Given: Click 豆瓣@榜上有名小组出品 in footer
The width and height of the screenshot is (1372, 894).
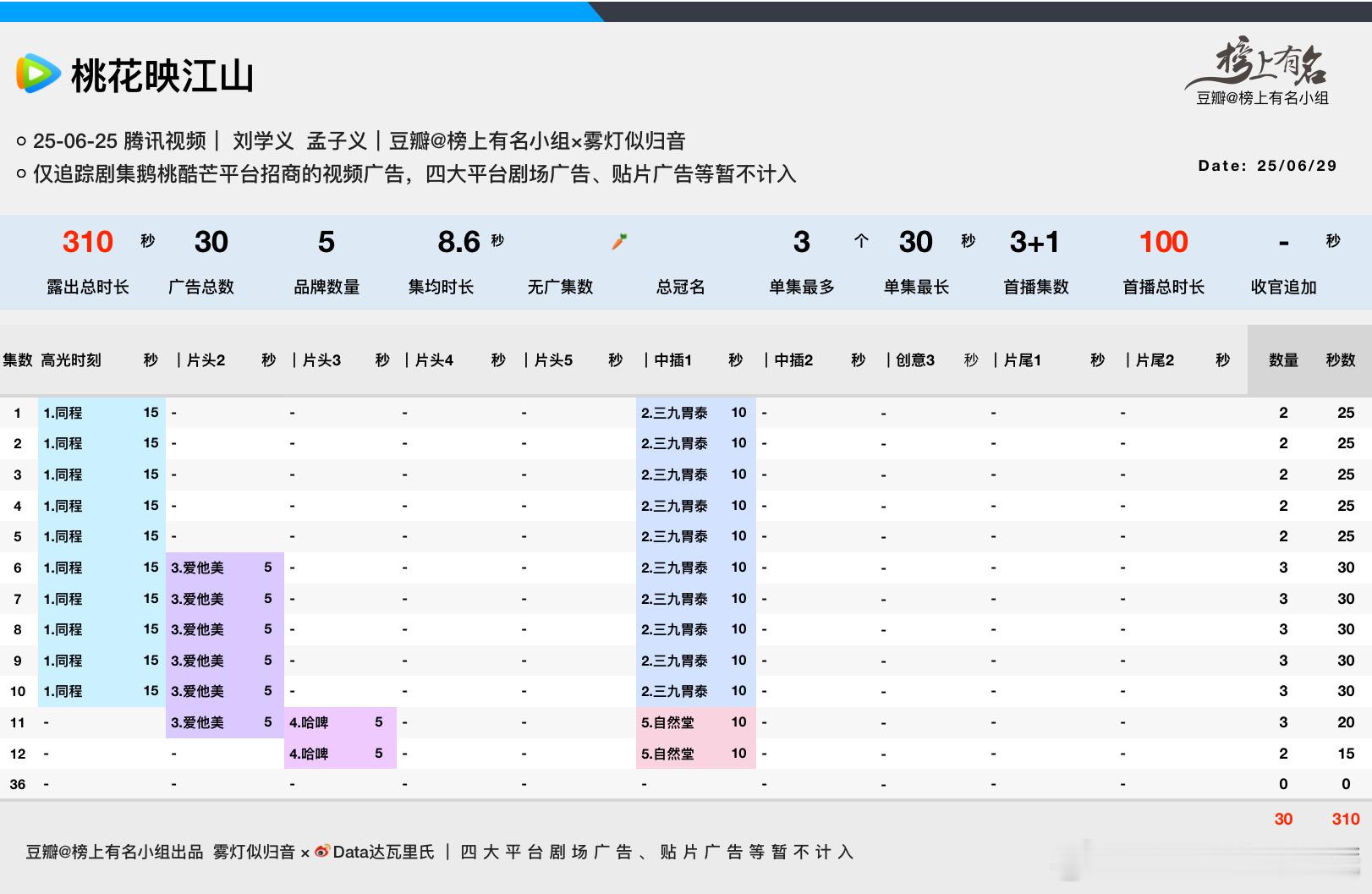Looking at the screenshot, I should pyautogui.click(x=115, y=852).
